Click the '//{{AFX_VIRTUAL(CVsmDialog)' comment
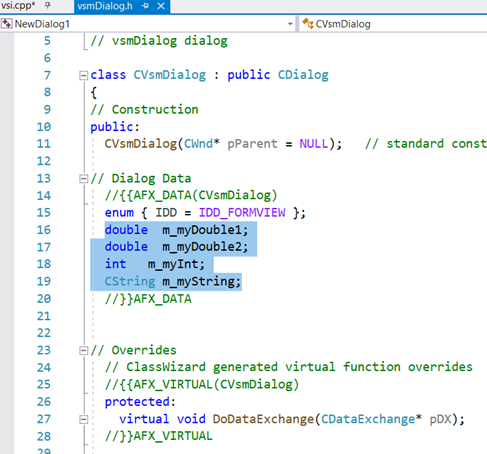 (202, 385)
